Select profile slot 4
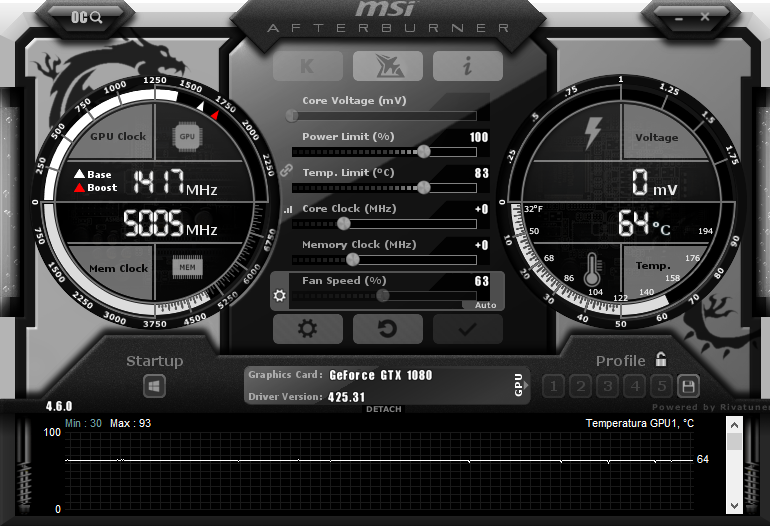Viewport: 770px width, 528px height. pos(634,387)
